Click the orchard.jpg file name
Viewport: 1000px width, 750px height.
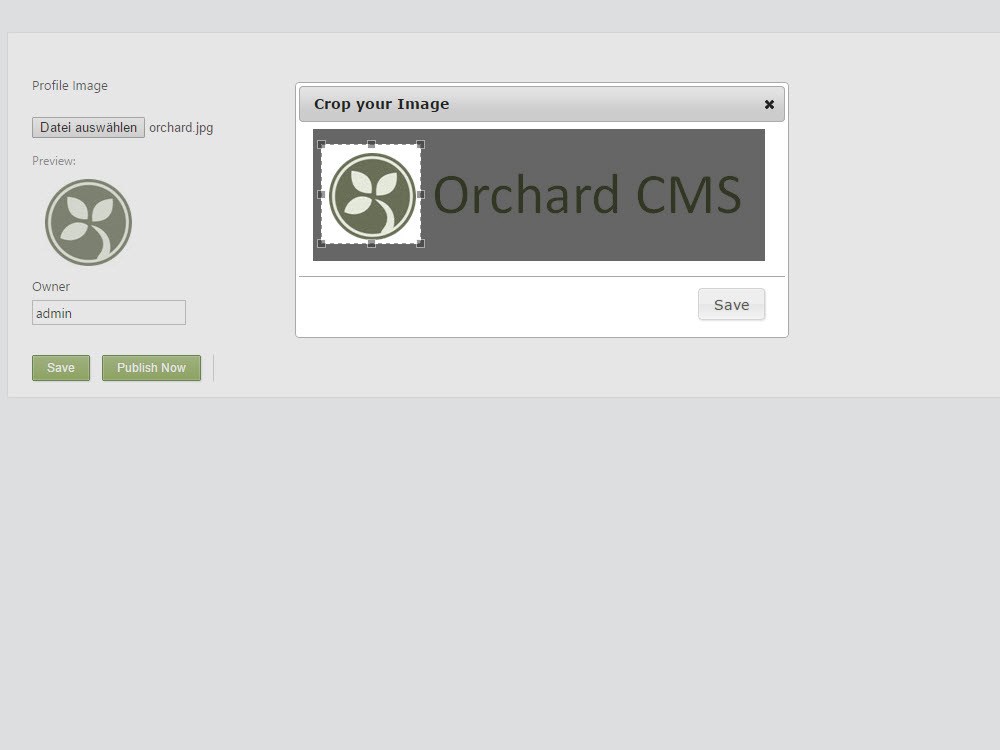181,128
